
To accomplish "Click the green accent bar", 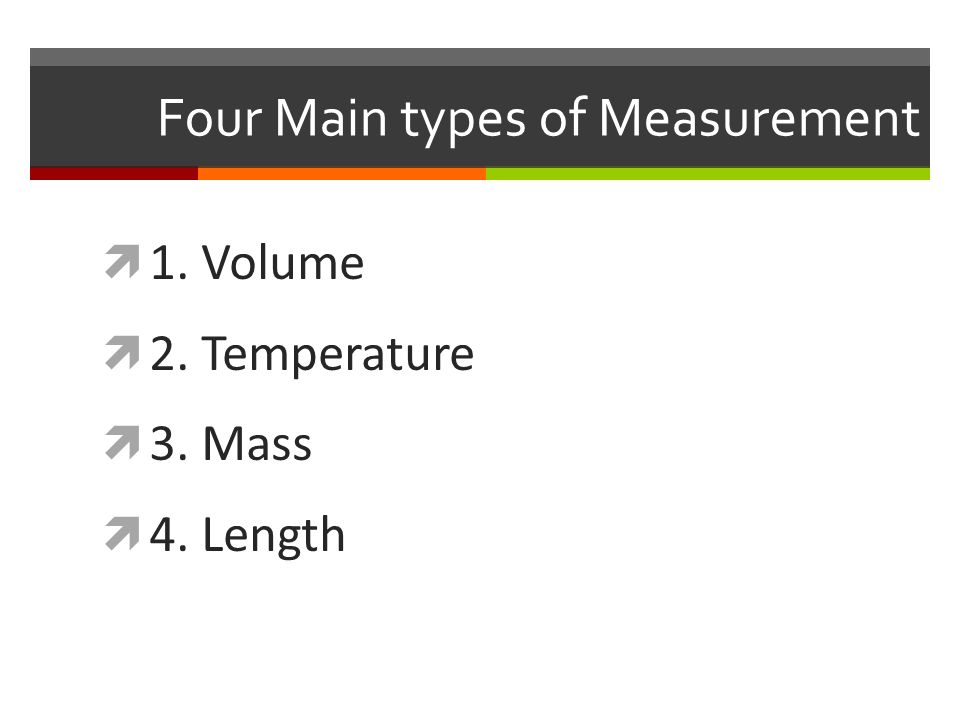I will 708,174.
